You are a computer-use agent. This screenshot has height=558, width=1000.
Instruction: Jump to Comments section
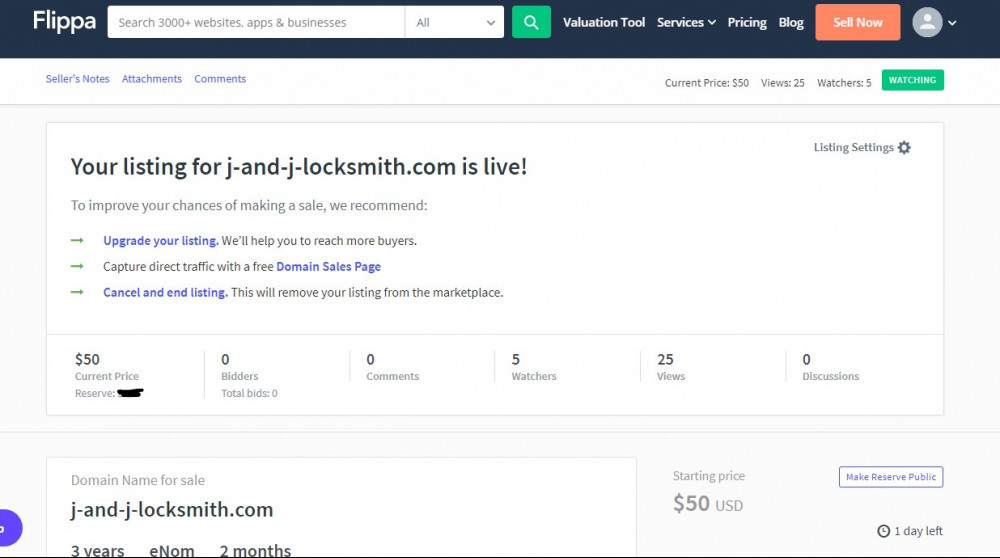[x=220, y=78]
